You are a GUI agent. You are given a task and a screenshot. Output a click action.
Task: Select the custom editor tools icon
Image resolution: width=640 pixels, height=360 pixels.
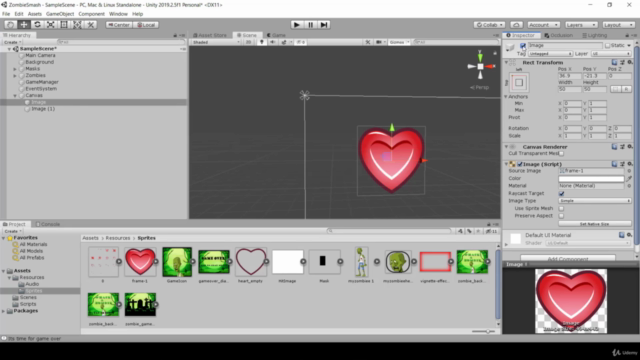tap(91, 25)
